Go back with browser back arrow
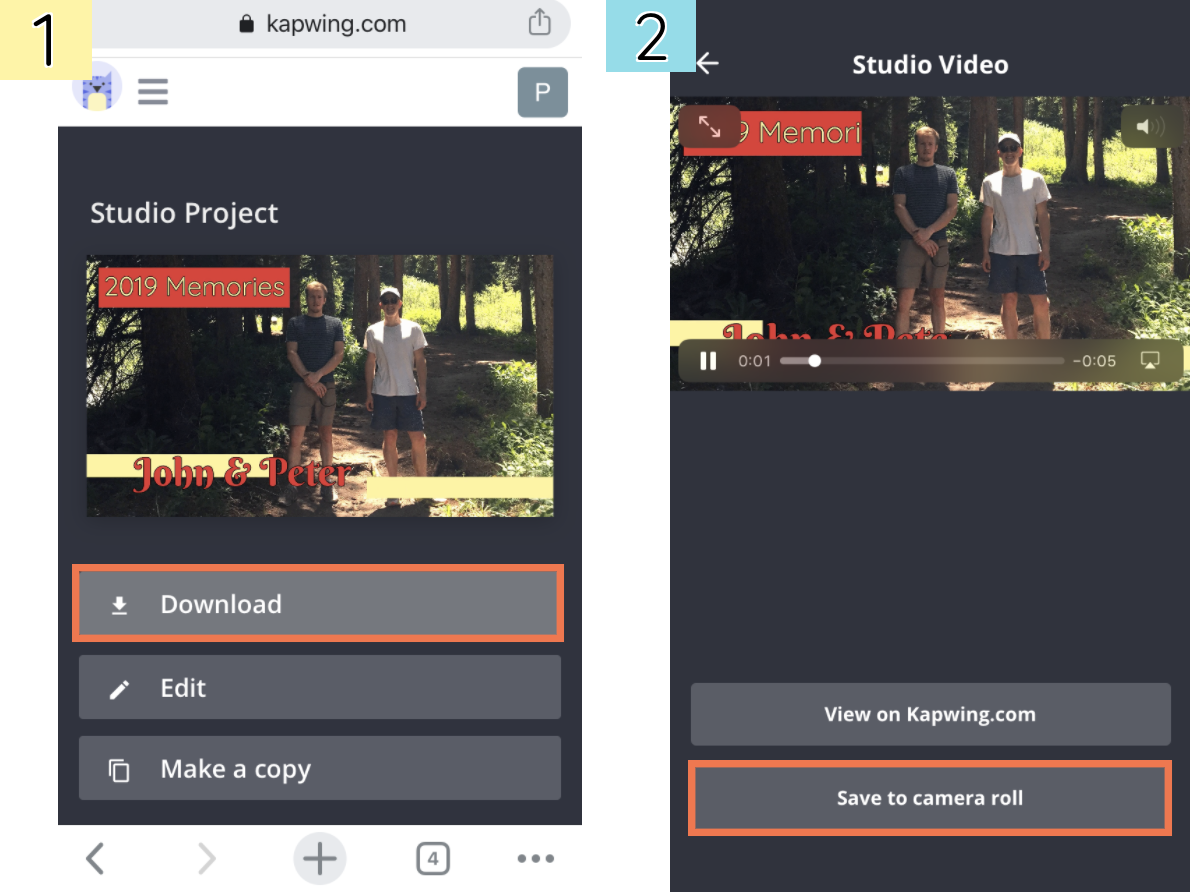1190x892 pixels. 95,858
